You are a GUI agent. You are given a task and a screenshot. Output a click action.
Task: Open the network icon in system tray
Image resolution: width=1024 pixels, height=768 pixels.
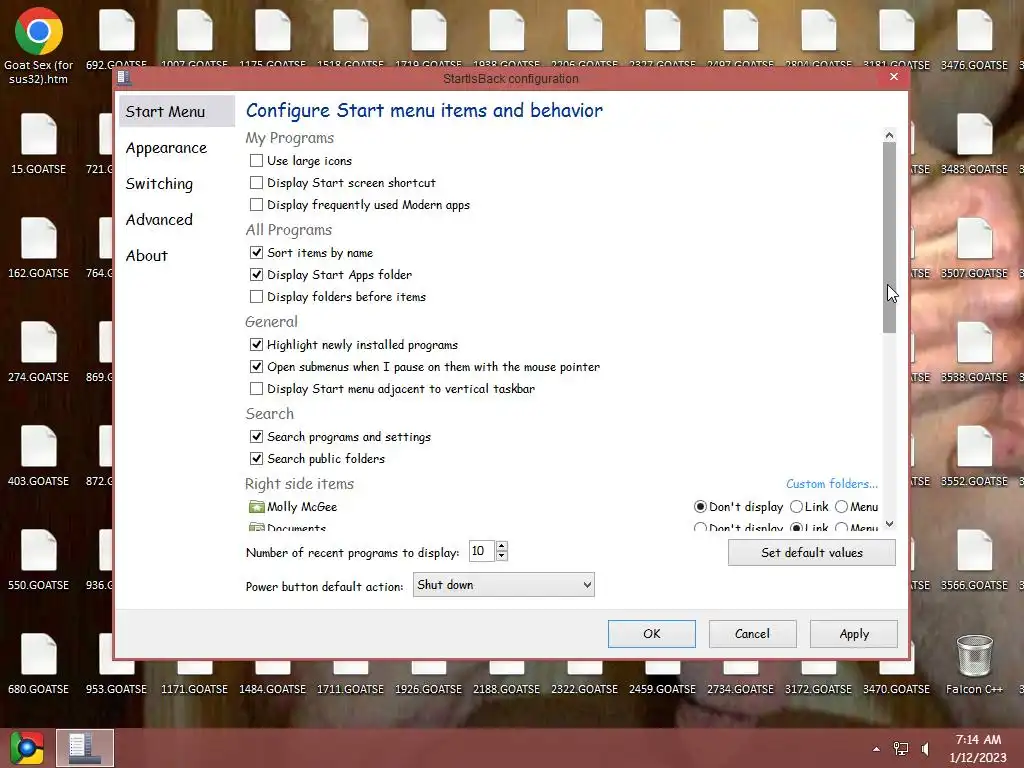[901, 748]
